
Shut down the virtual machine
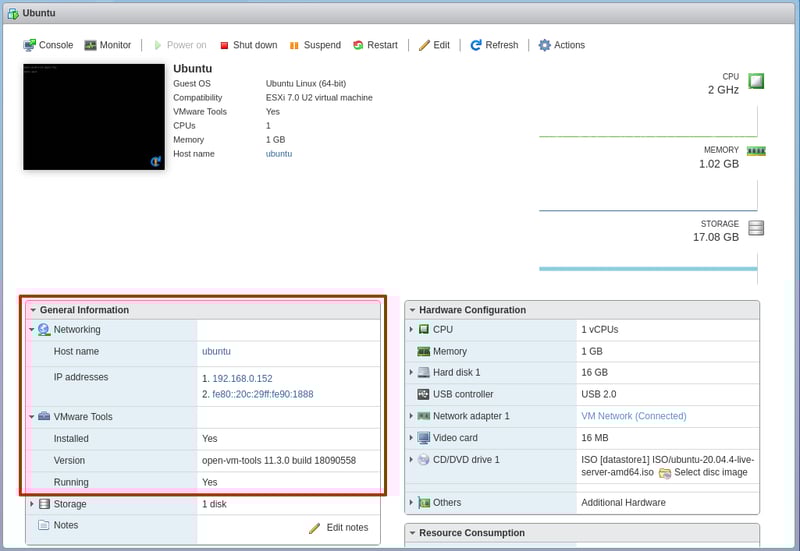[248, 45]
